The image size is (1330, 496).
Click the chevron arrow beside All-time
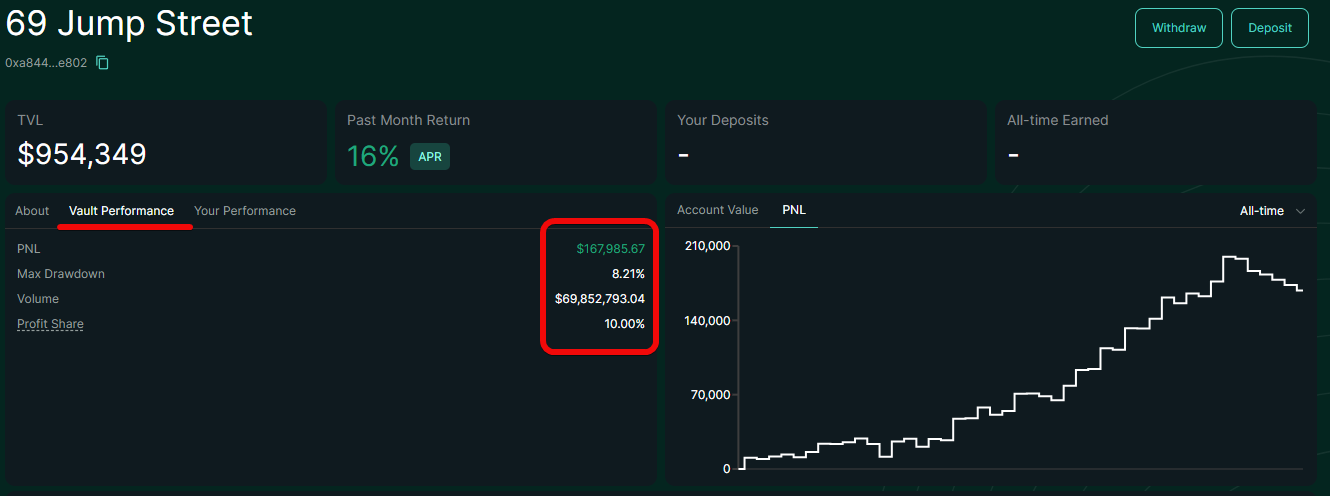tap(1300, 211)
